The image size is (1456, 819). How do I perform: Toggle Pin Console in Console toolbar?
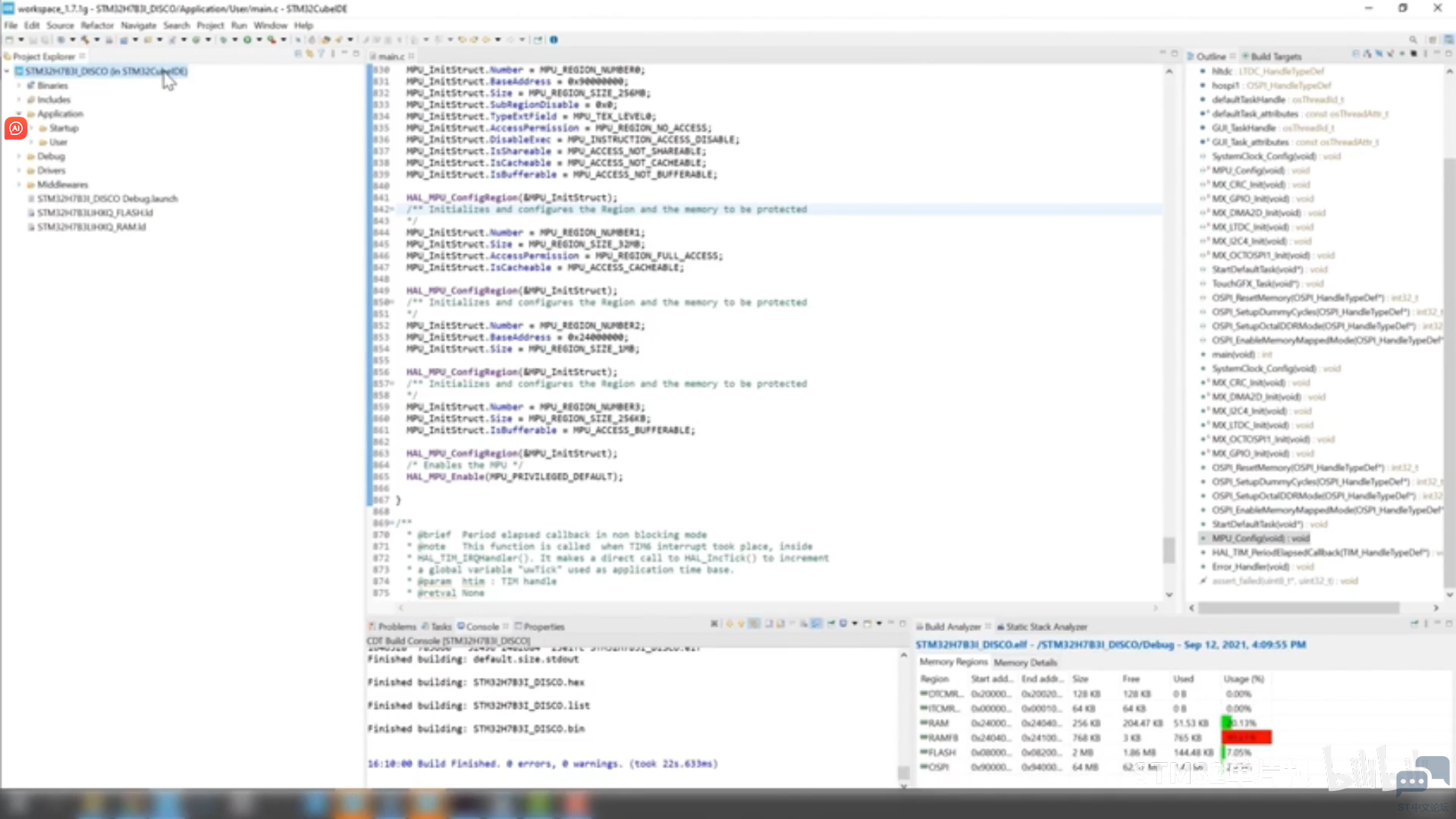point(831,624)
